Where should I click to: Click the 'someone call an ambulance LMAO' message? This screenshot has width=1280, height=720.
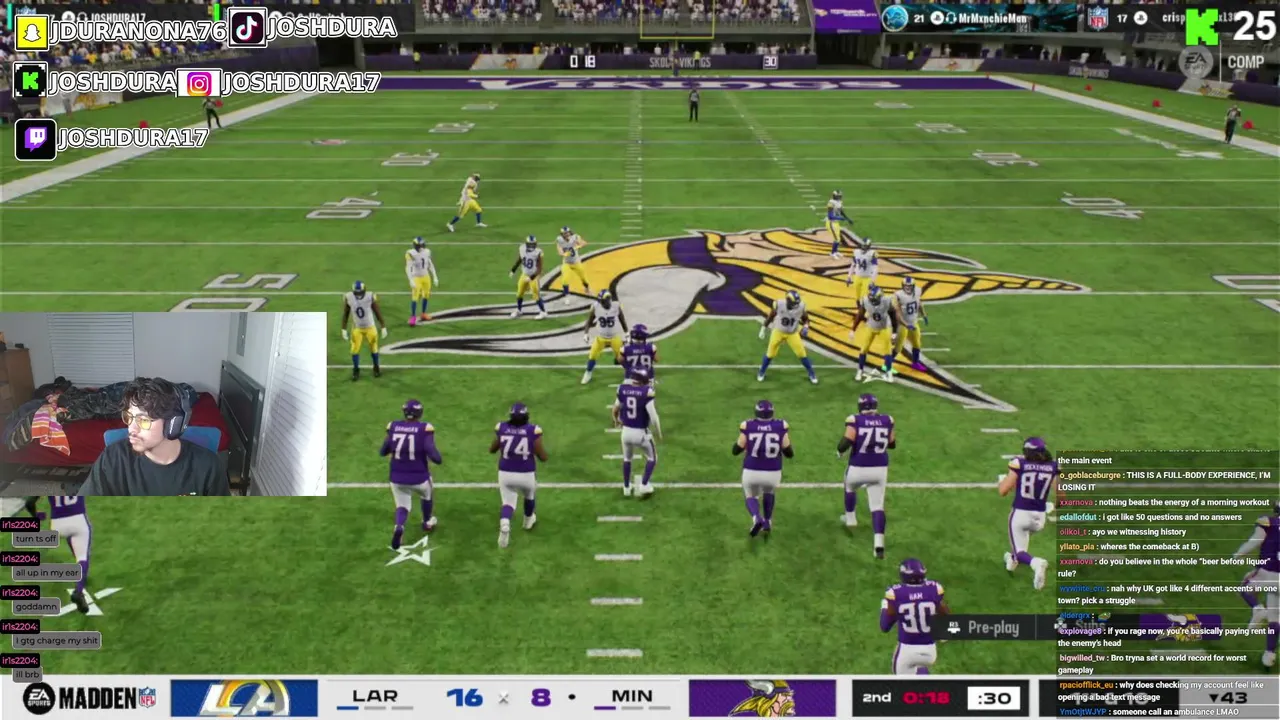1175,712
